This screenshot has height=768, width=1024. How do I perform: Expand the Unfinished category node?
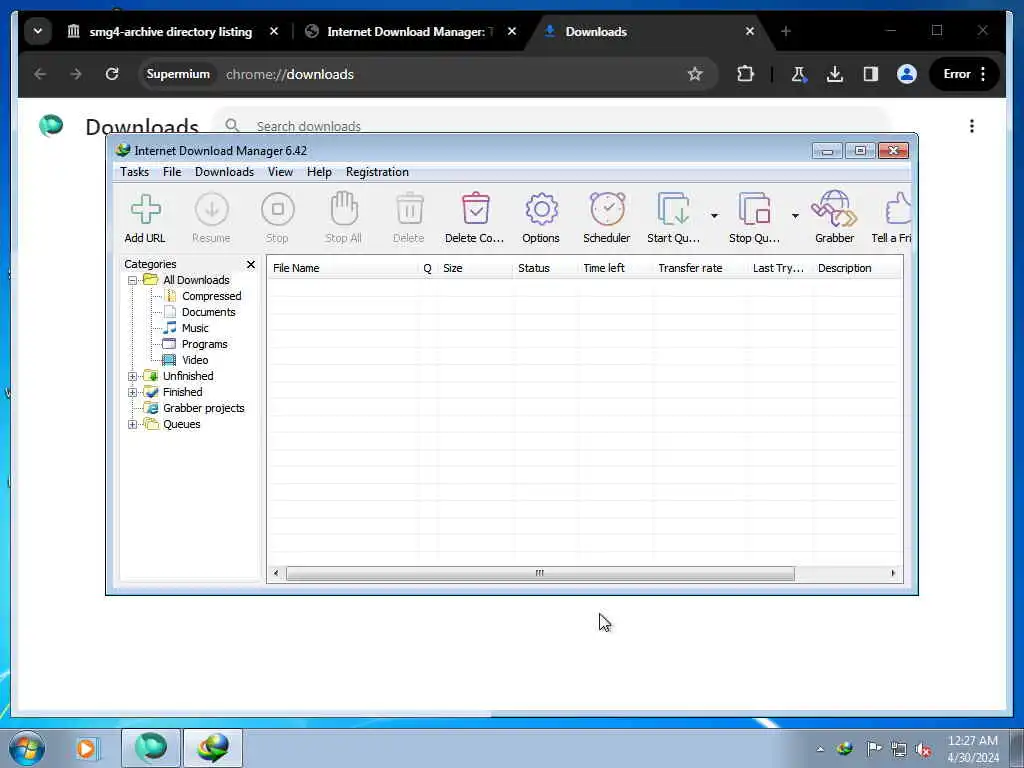(x=133, y=376)
